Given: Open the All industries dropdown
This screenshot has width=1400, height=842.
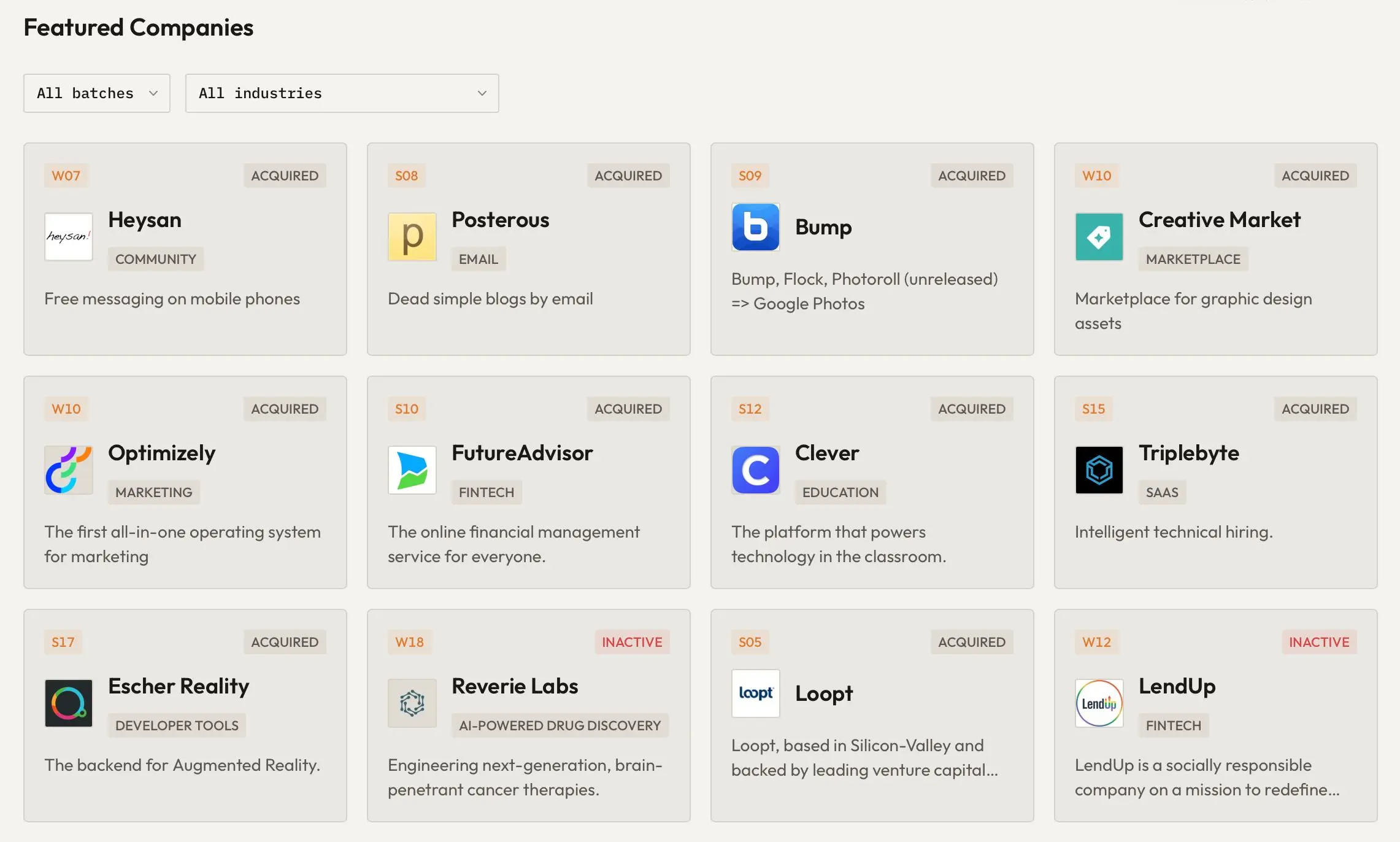Looking at the screenshot, I should tap(342, 93).
